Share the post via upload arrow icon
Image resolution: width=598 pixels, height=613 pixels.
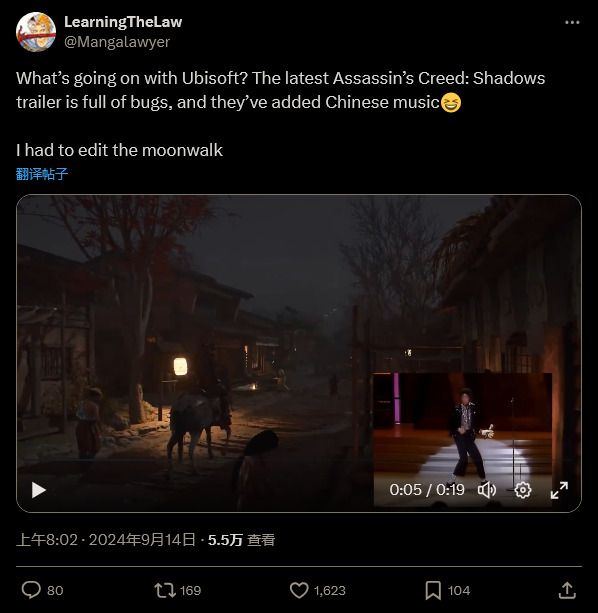[567, 590]
